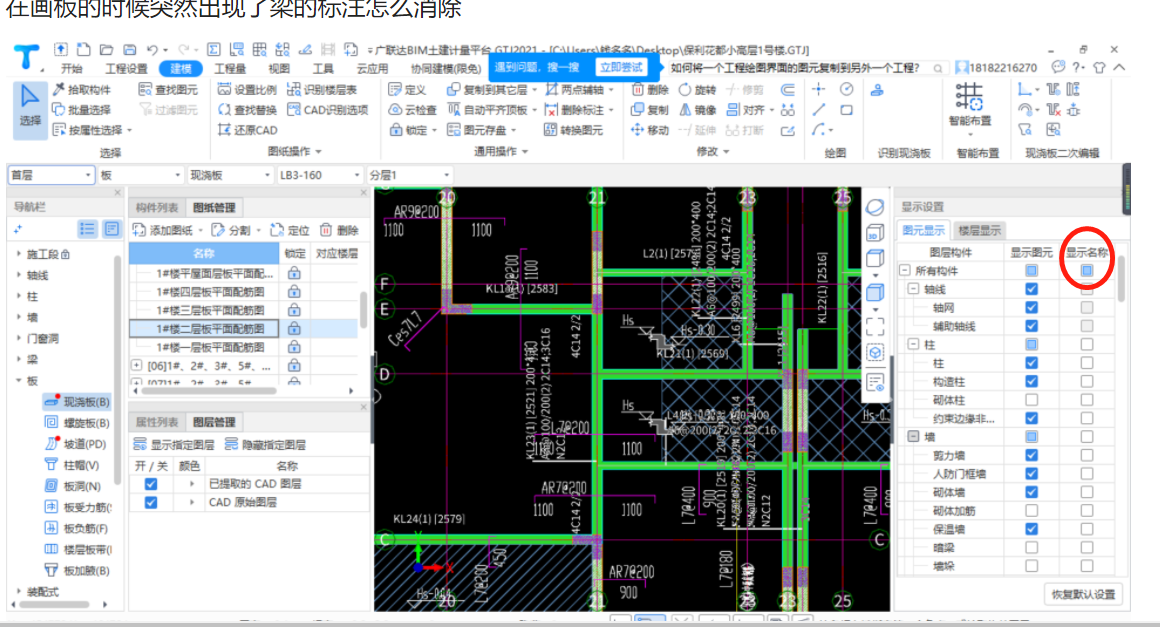Select the 旋转 rotate tool
This screenshot has height=627, width=1160.
[x=697, y=89]
